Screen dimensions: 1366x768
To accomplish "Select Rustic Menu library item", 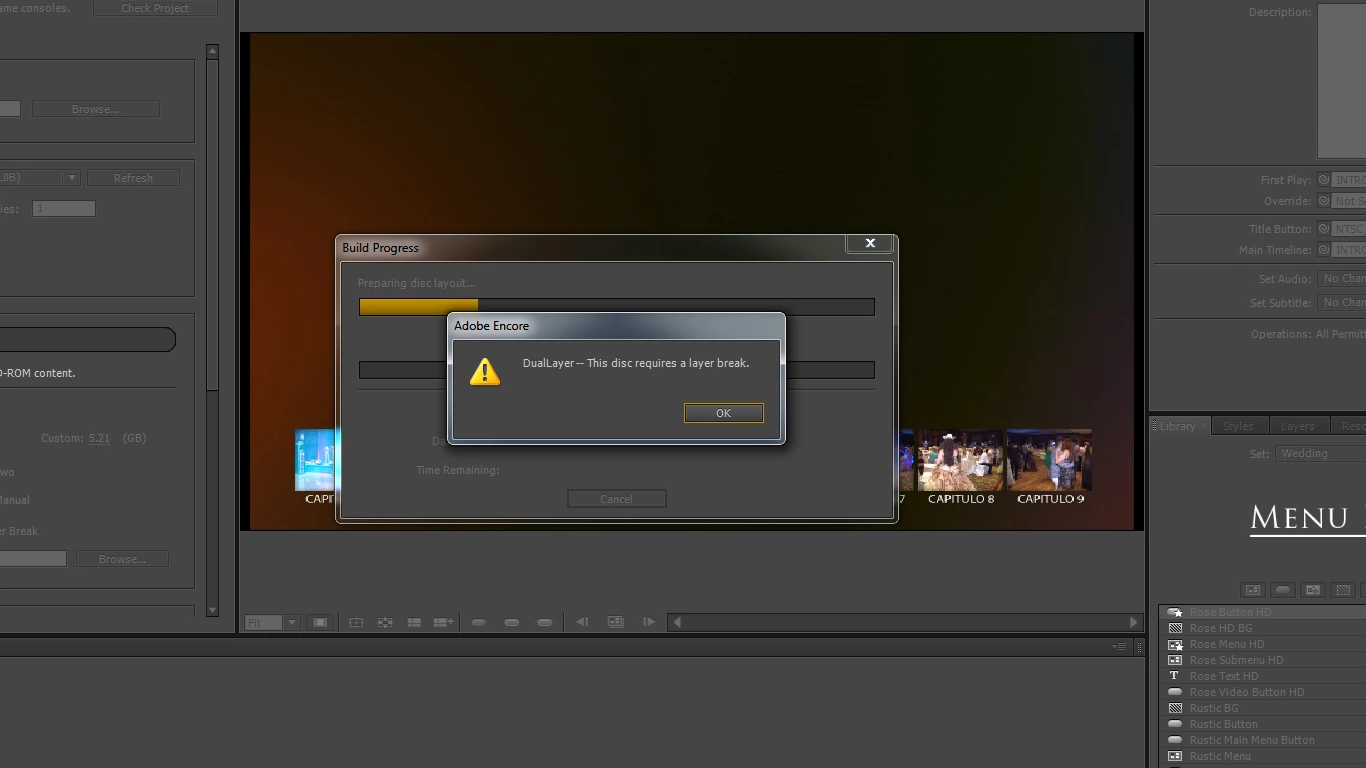I will point(1262,756).
